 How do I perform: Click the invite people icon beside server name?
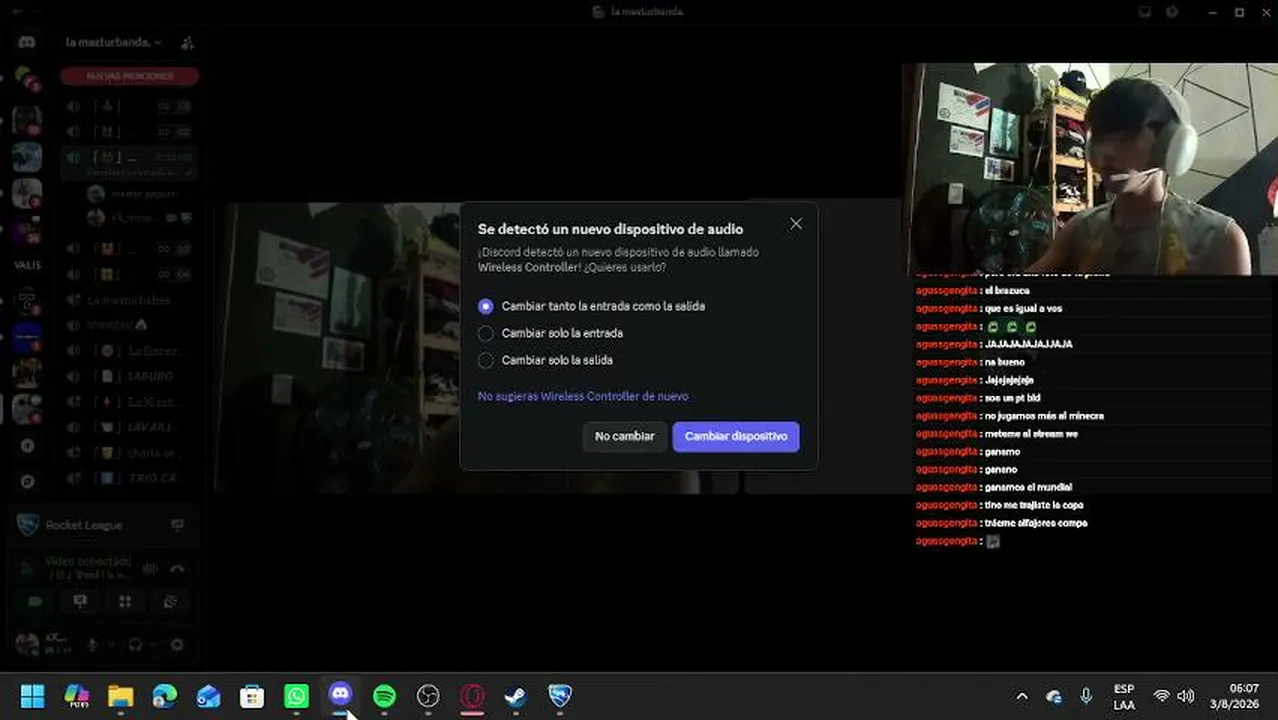pos(187,43)
